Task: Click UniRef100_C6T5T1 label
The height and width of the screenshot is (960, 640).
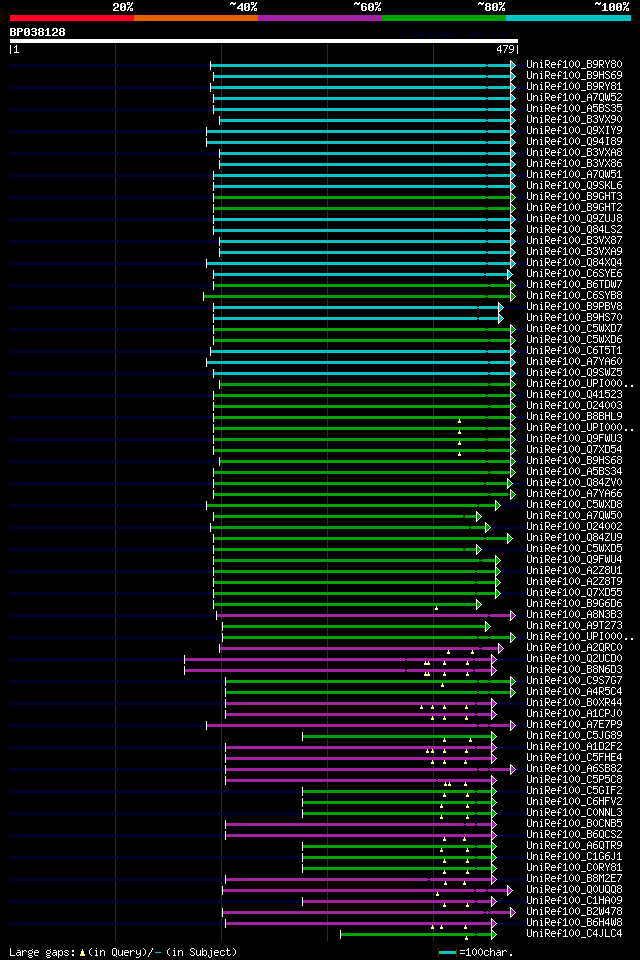Action: coord(574,351)
